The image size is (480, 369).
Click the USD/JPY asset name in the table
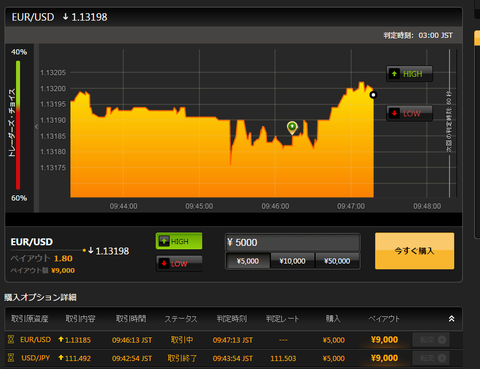click(x=35, y=358)
